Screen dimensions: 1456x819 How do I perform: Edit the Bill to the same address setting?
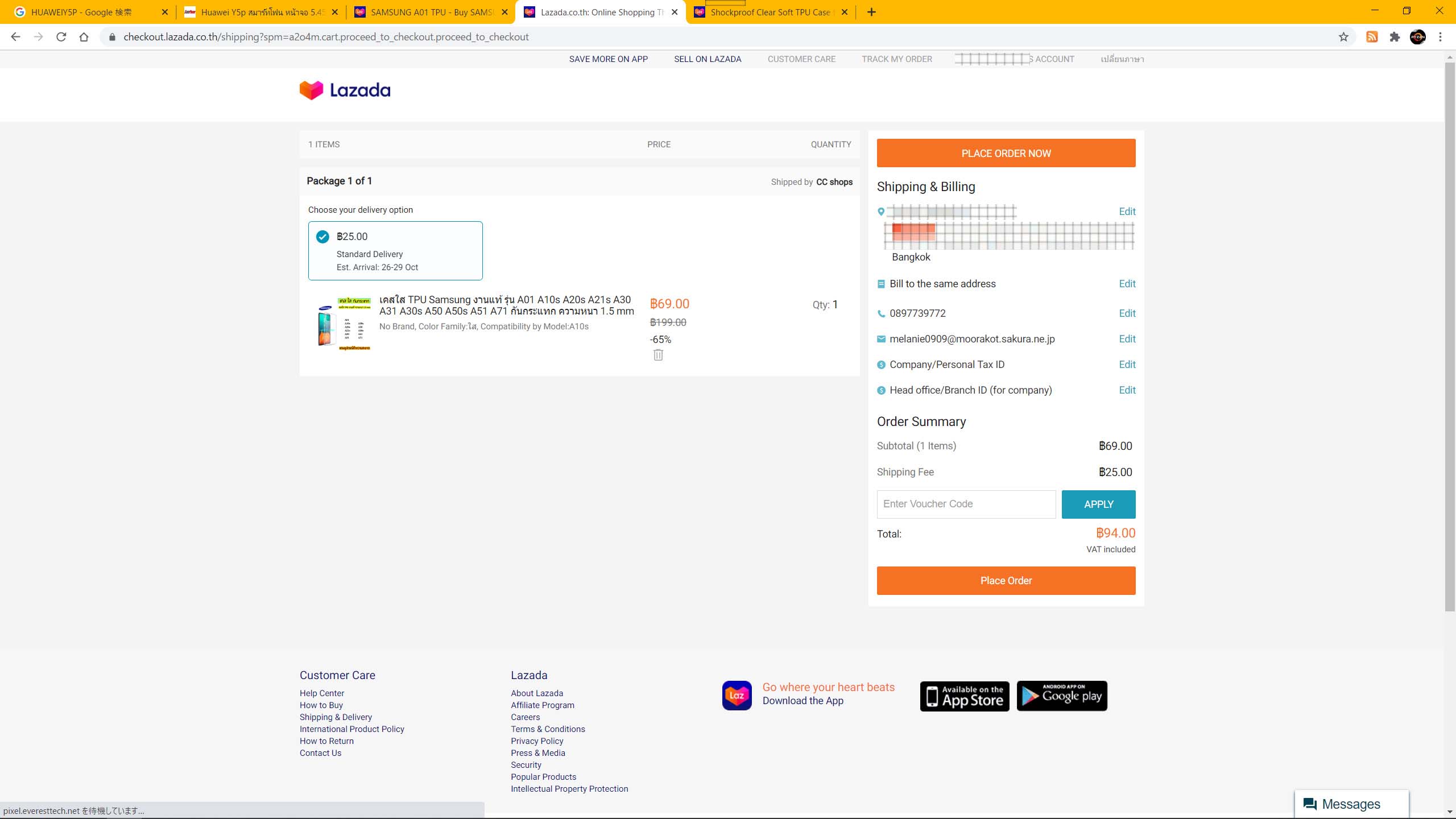tap(1127, 284)
